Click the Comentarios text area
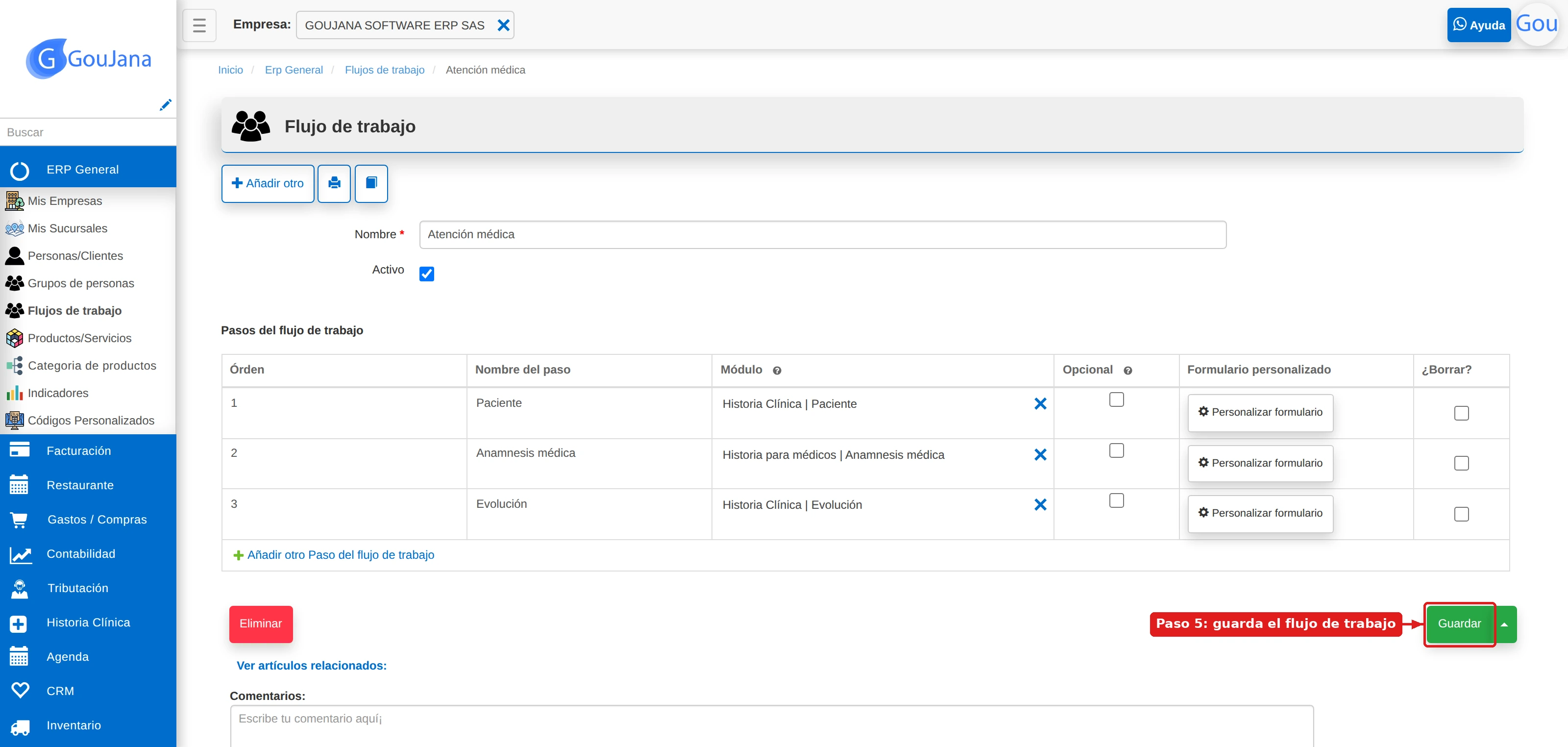The image size is (1568, 747). 772,726
